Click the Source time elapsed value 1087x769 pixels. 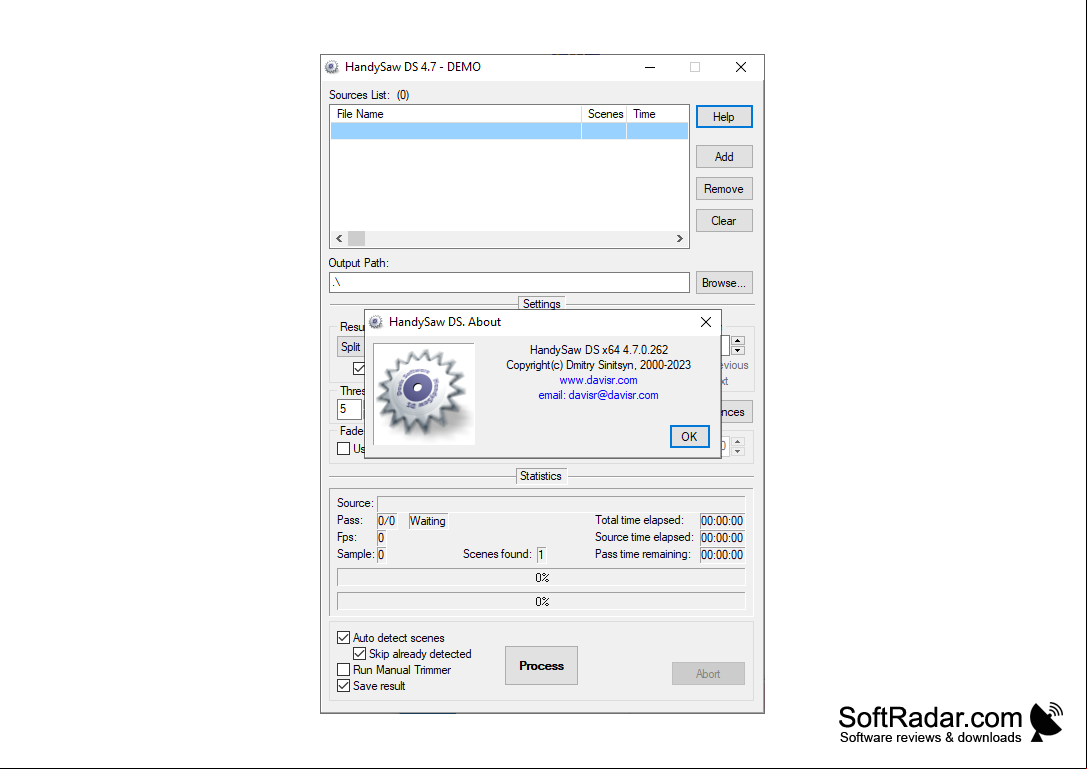722,538
